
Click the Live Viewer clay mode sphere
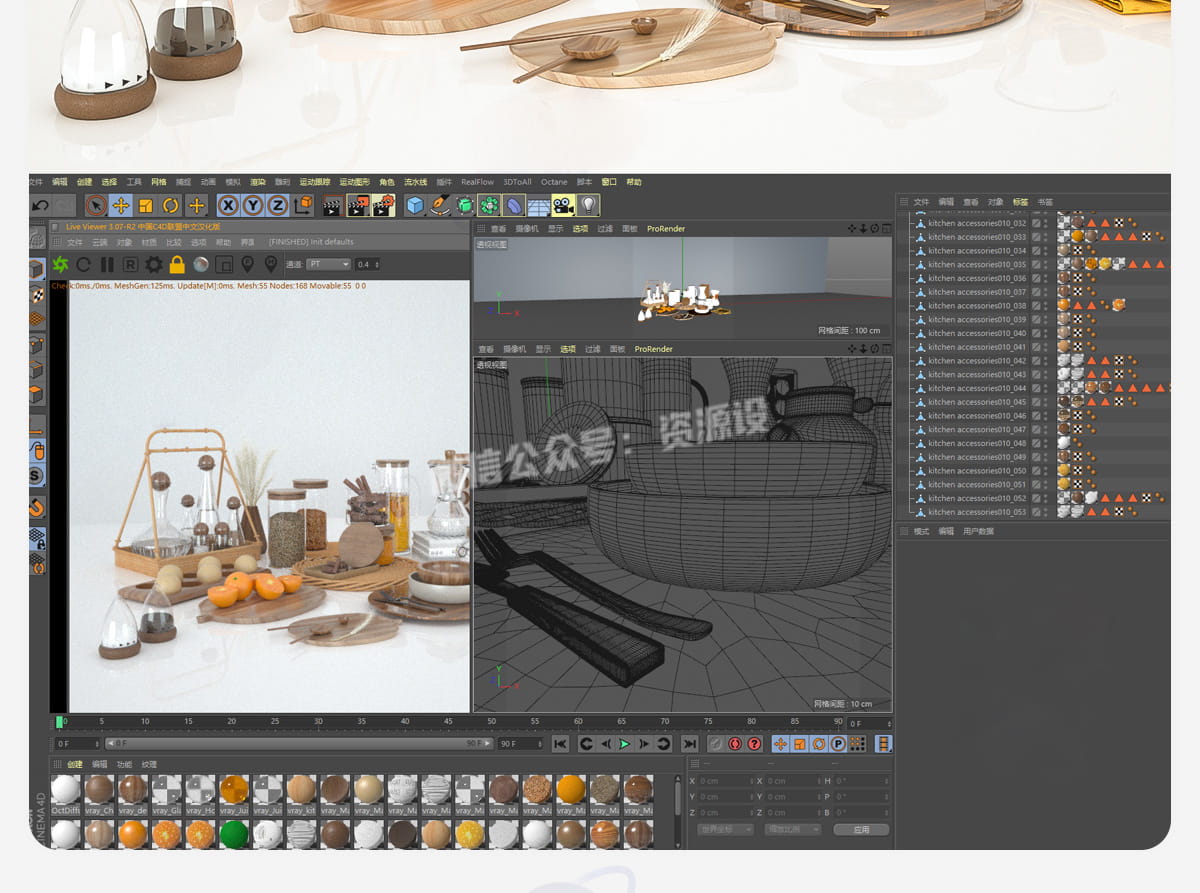201,264
